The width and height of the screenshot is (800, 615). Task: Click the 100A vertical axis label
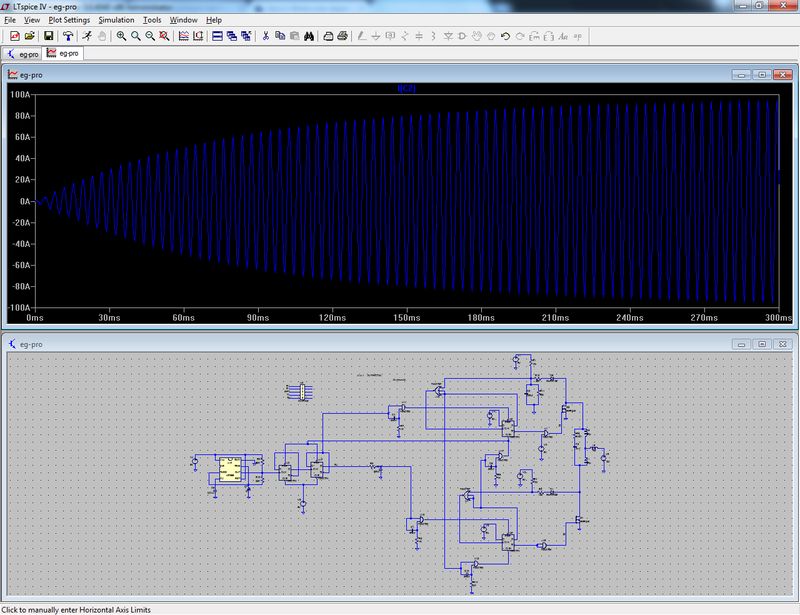20,94
